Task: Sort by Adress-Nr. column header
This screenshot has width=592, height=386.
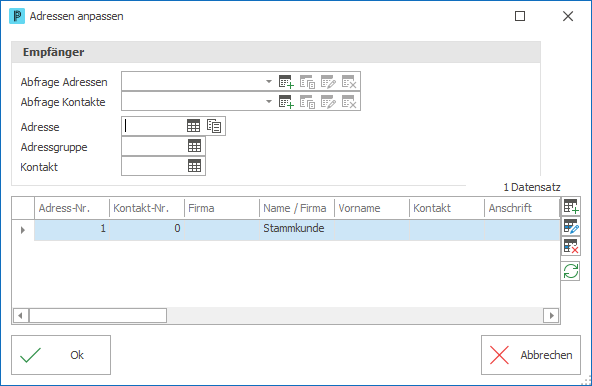Action: [x=72, y=208]
